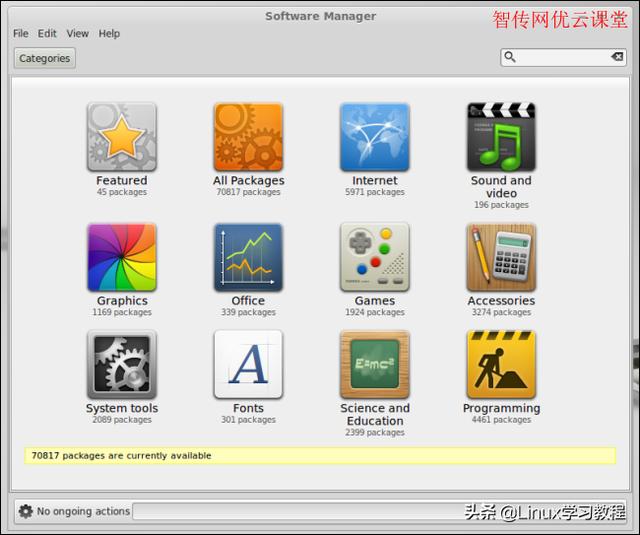This screenshot has height=535, width=640.
Task: Click the "2399 packages" count
Action: [x=375, y=433]
